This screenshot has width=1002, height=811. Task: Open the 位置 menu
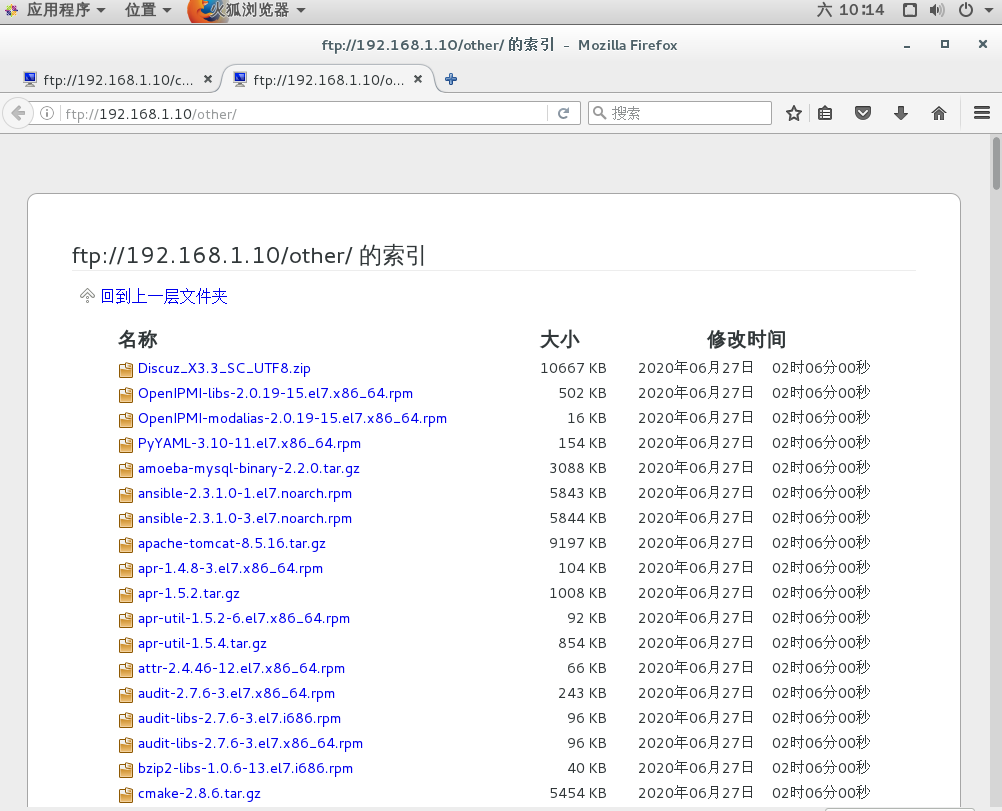pos(148,10)
